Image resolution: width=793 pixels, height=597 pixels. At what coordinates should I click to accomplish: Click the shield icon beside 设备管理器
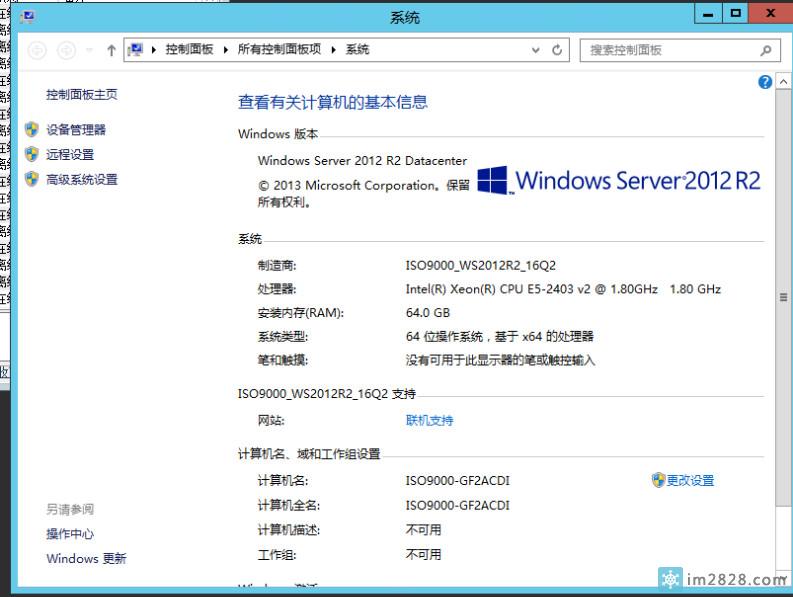pyautogui.click(x=32, y=129)
